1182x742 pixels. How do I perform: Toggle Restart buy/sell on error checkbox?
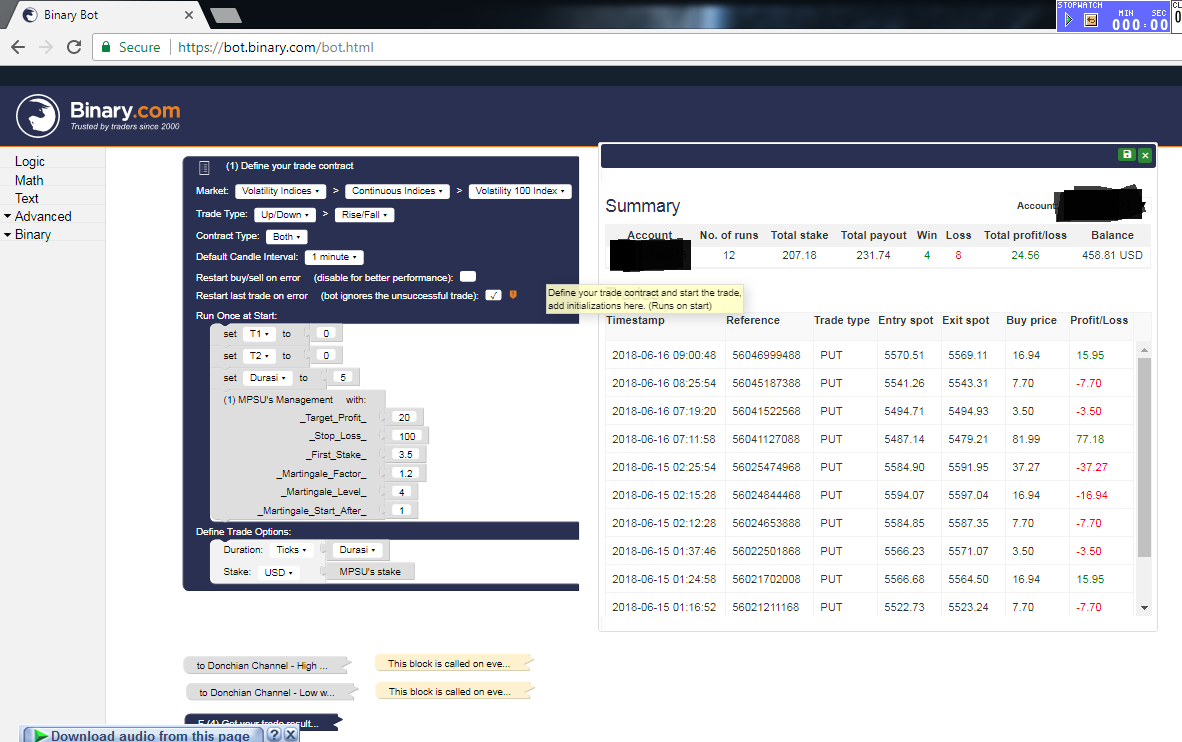coord(468,277)
